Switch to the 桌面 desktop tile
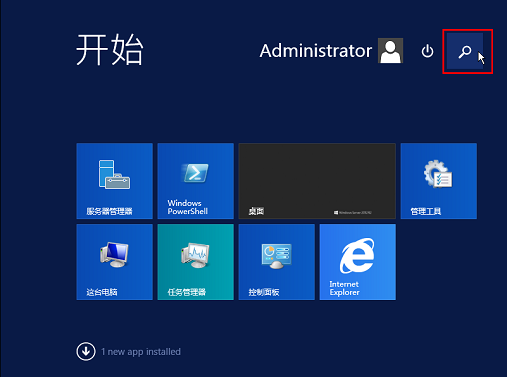Viewport: 507px width, 377px height. 317,181
